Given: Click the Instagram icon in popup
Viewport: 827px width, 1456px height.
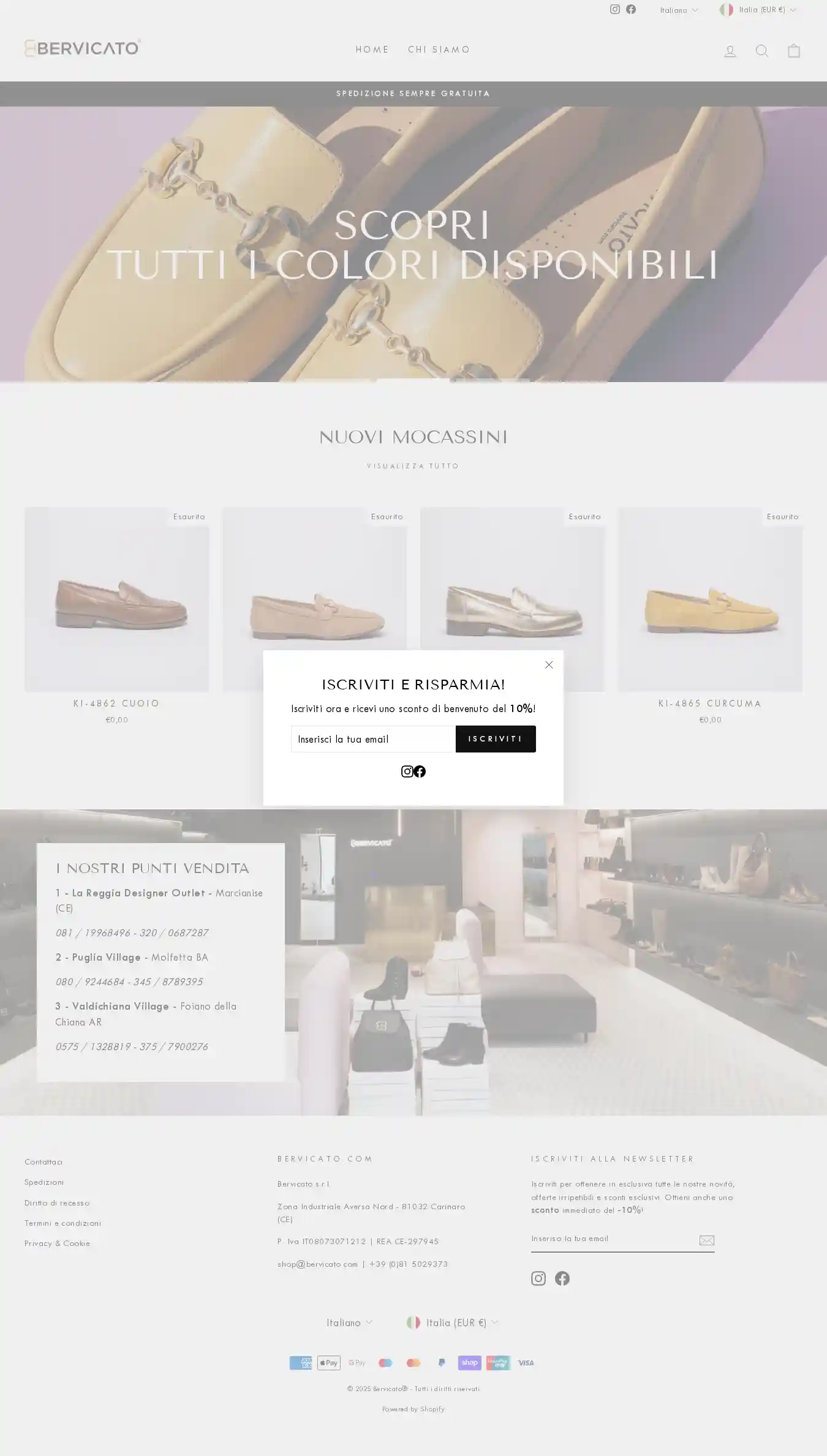Looking at the screenshot, I should pos(407,771).
